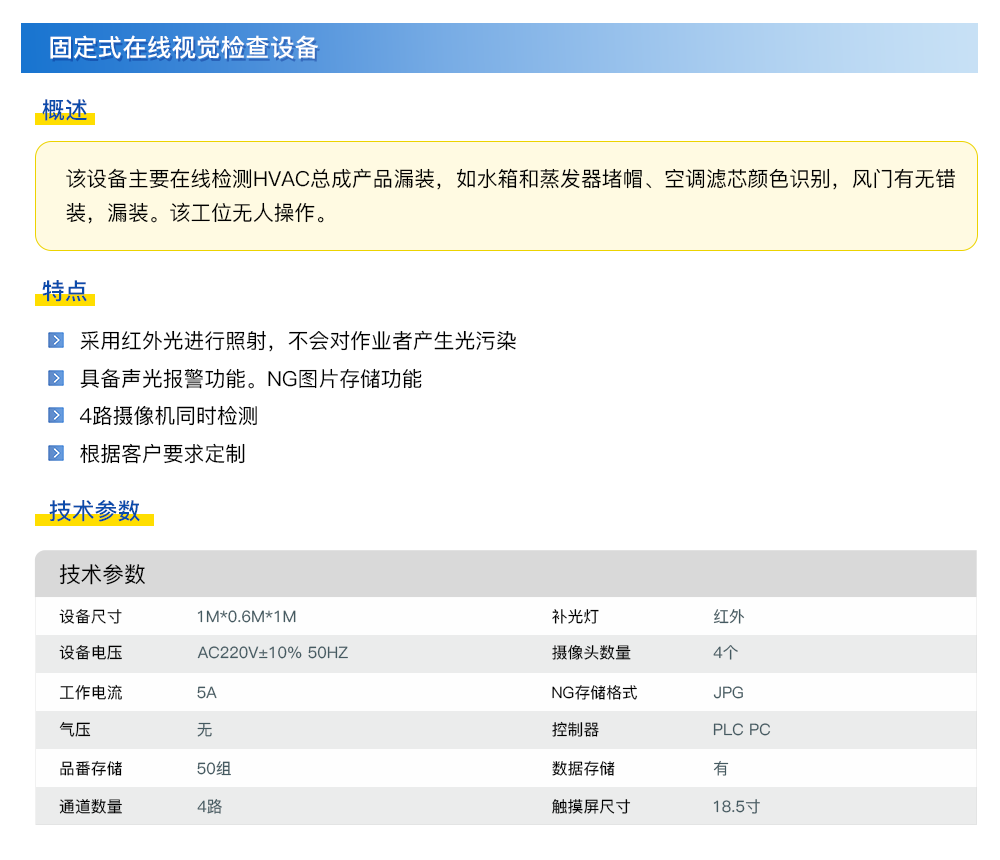
Task: Click the gray 技术参数 table header bar
Action: [505, 574]
